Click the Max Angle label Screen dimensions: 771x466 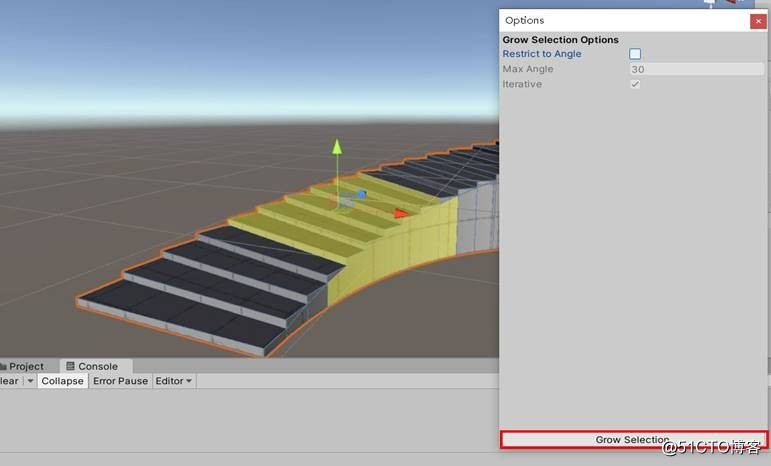(x=528, y=69)
